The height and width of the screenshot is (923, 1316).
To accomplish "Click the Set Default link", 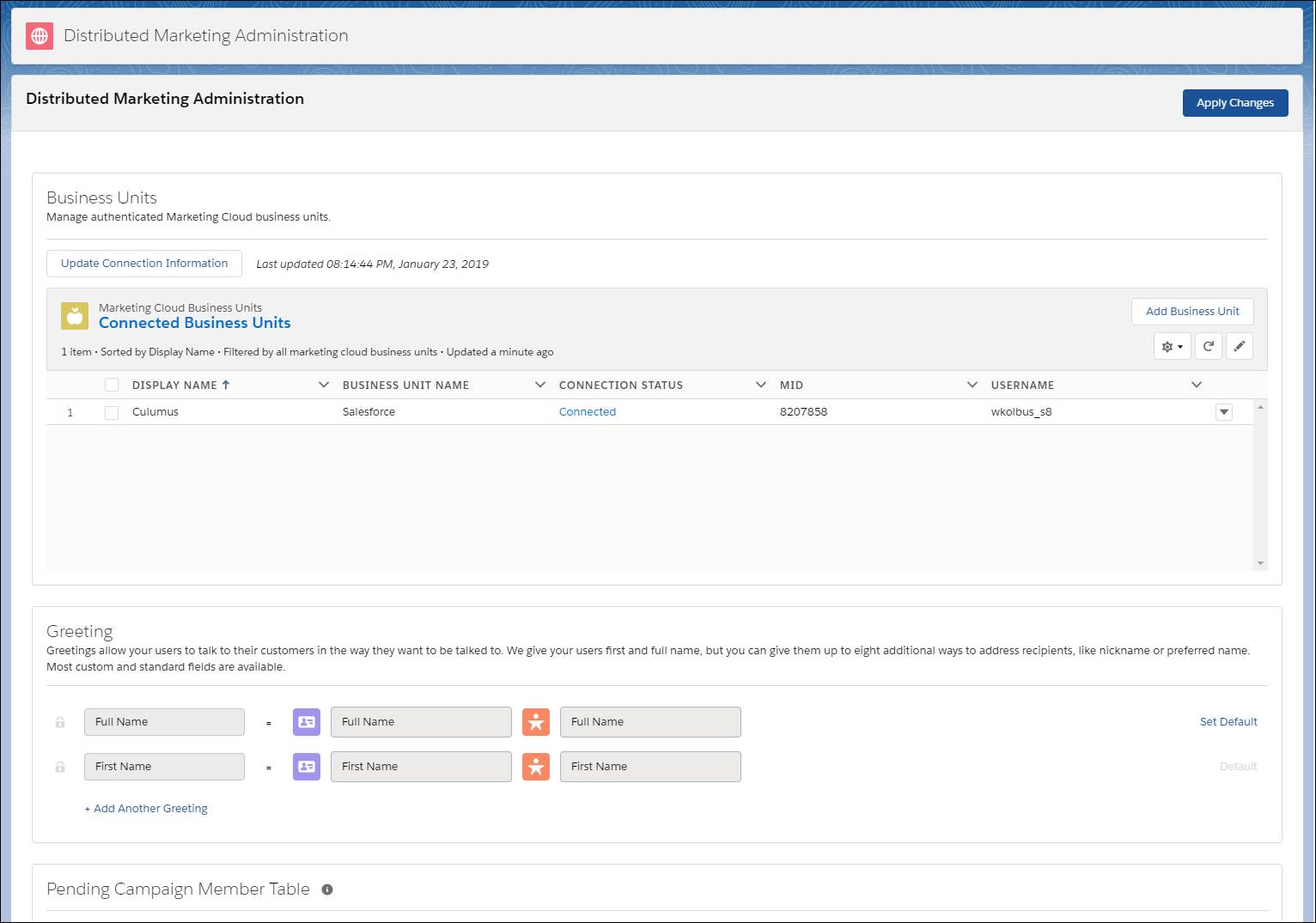I will [x=1228, y=721].
